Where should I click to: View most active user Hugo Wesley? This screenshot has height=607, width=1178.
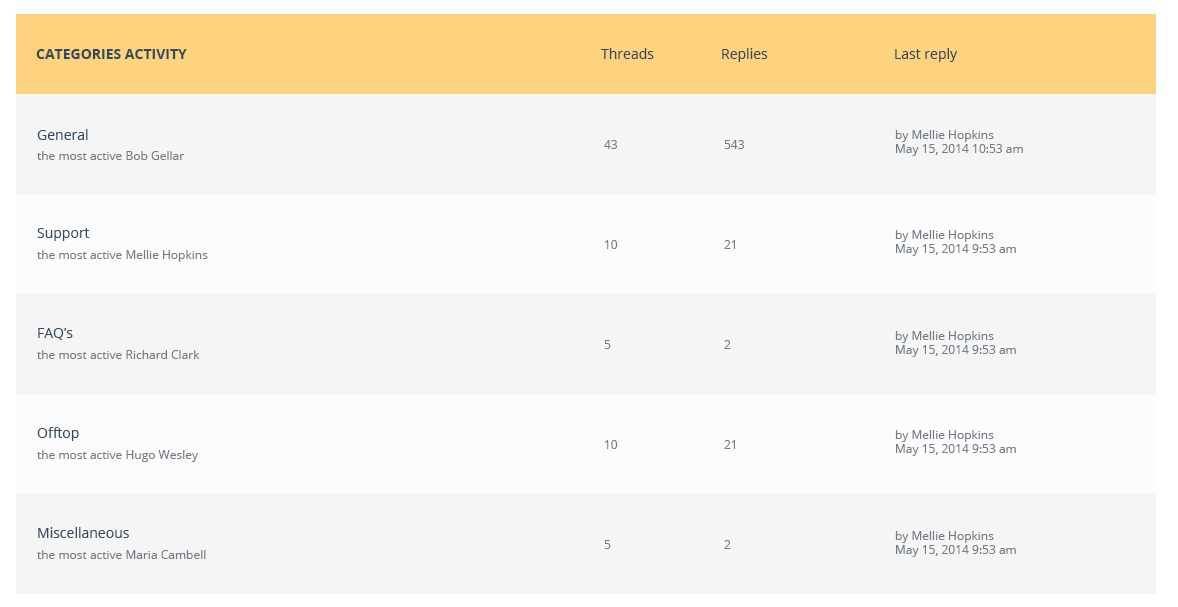pyautogui.click(x=162, y=455)
